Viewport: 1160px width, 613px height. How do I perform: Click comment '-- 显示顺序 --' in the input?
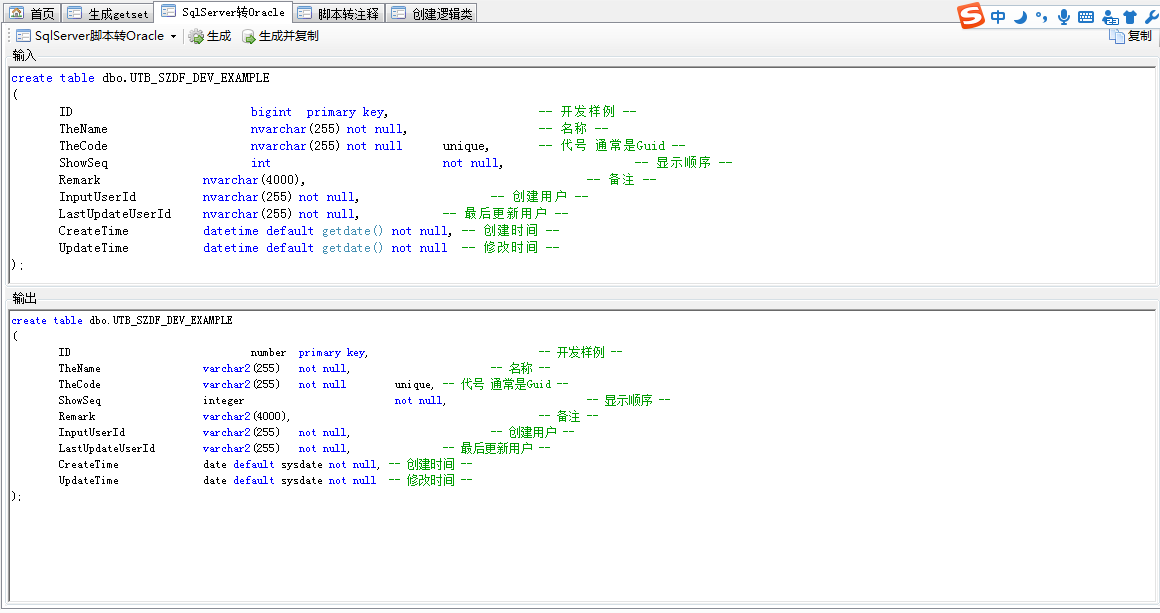683,163
